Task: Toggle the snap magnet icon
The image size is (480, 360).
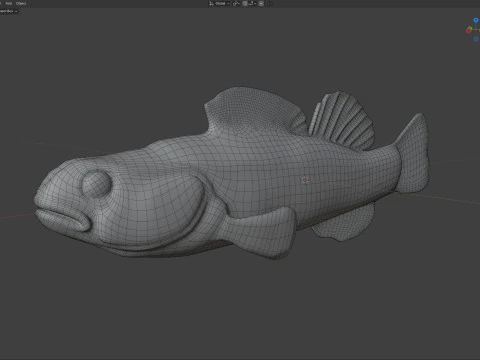Action: [245, 3]
